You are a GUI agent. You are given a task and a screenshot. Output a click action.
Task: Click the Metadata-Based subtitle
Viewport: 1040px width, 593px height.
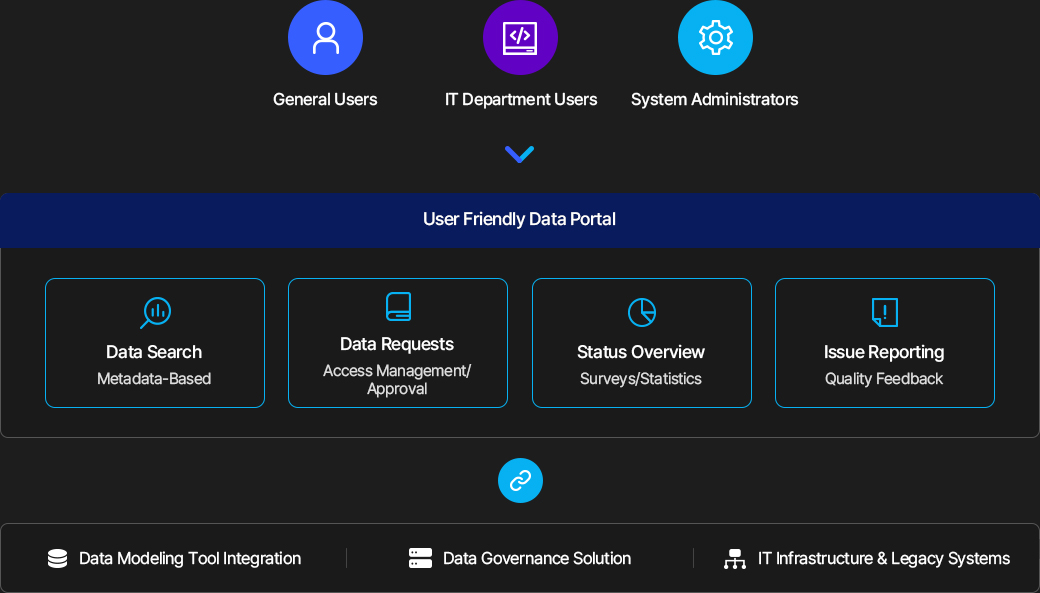pyautogui.click(x=154, y=379)
